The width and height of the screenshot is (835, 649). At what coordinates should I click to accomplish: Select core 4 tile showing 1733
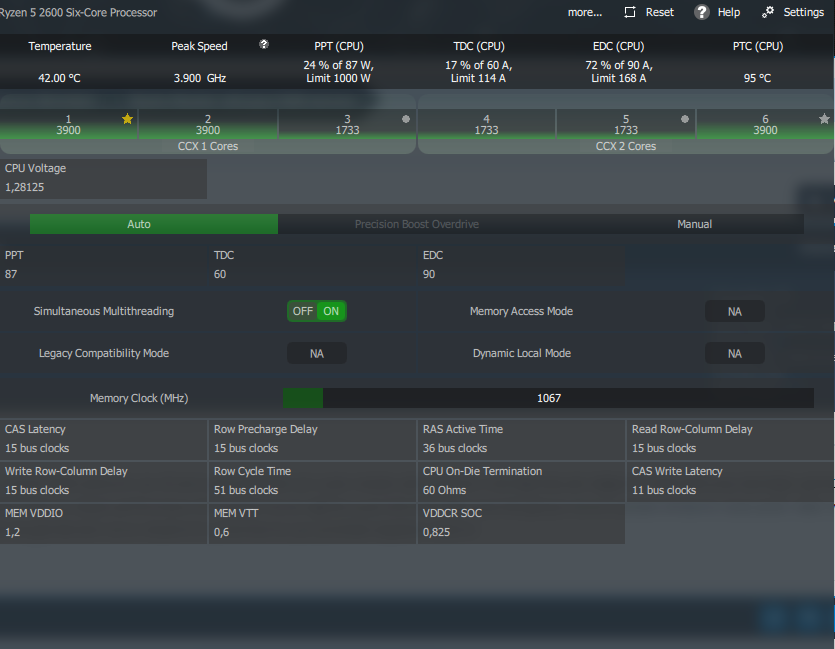pos(486,125)
